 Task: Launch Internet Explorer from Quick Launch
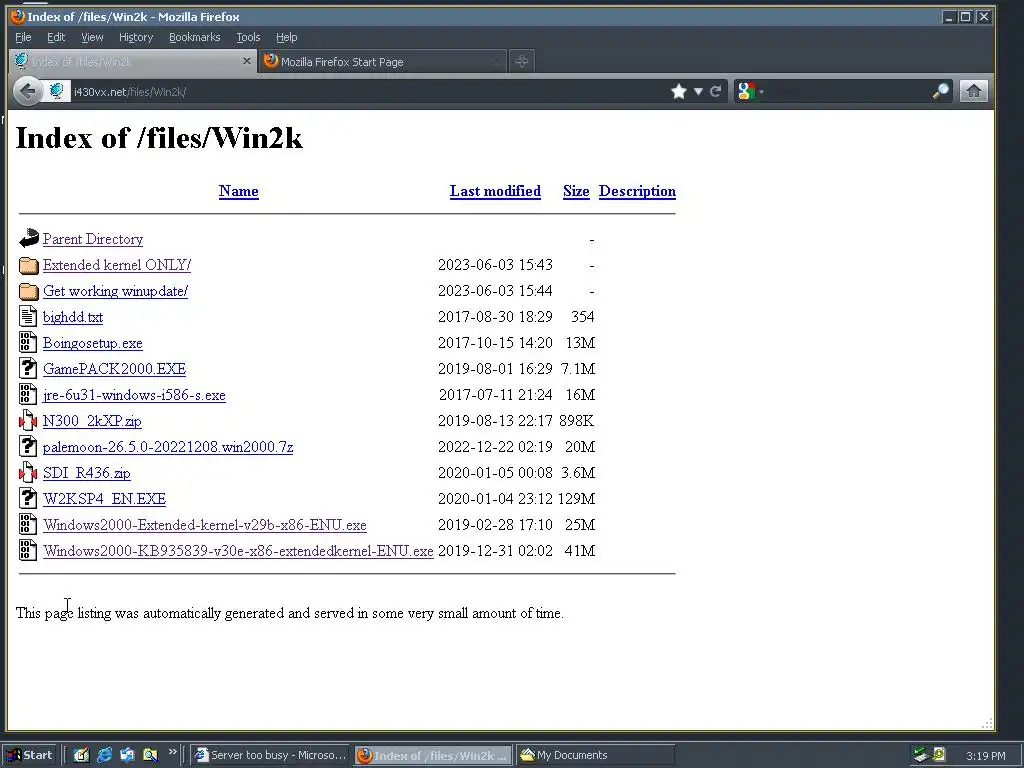coord(104,755)
